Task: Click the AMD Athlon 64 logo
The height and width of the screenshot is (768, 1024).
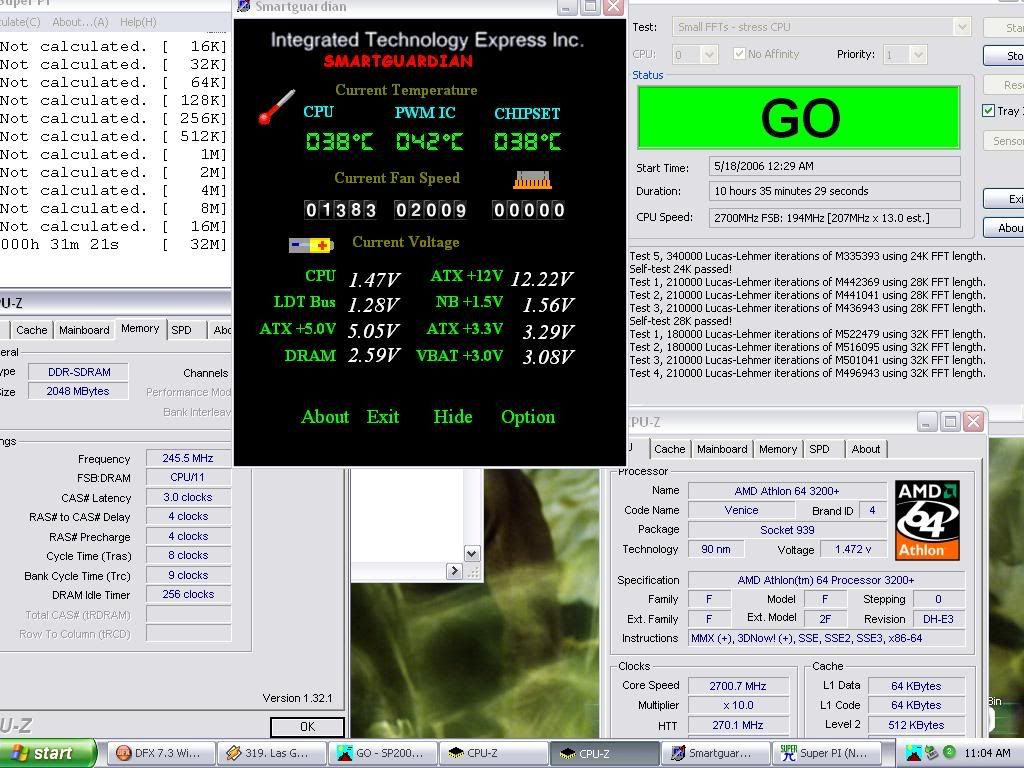Action: (x=927, y=520)
